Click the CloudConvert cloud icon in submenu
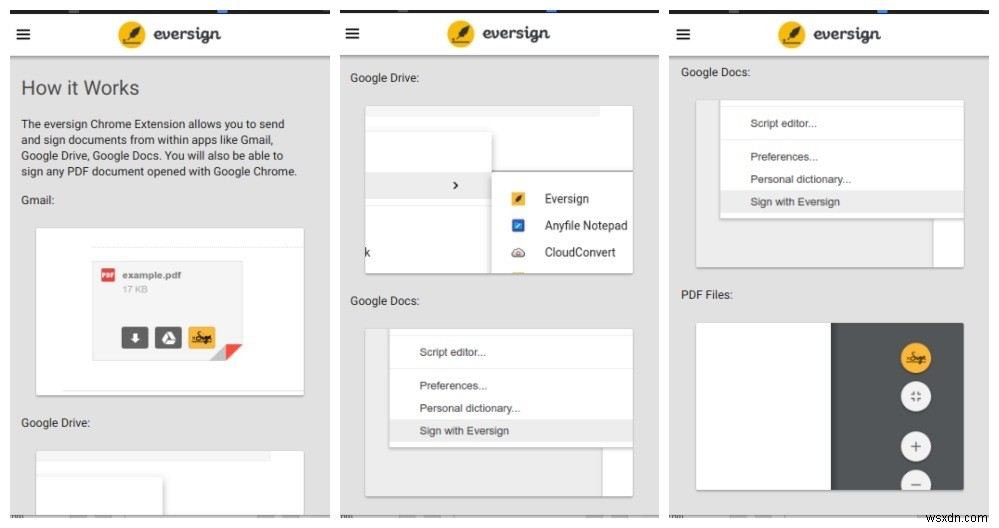This screenshot has height=528, width=999. [x=519, y=252]
